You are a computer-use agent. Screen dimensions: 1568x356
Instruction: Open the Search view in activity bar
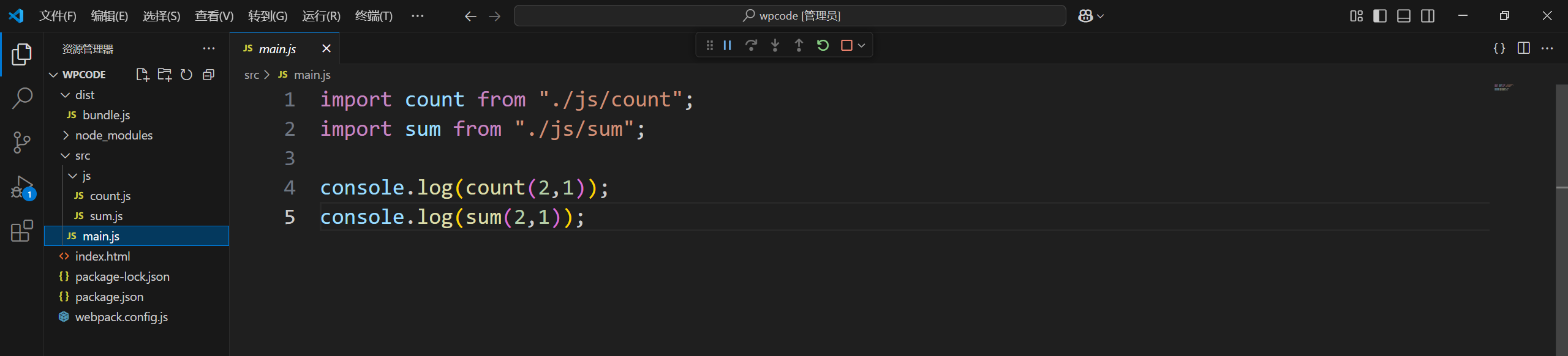tap(22, 98)
